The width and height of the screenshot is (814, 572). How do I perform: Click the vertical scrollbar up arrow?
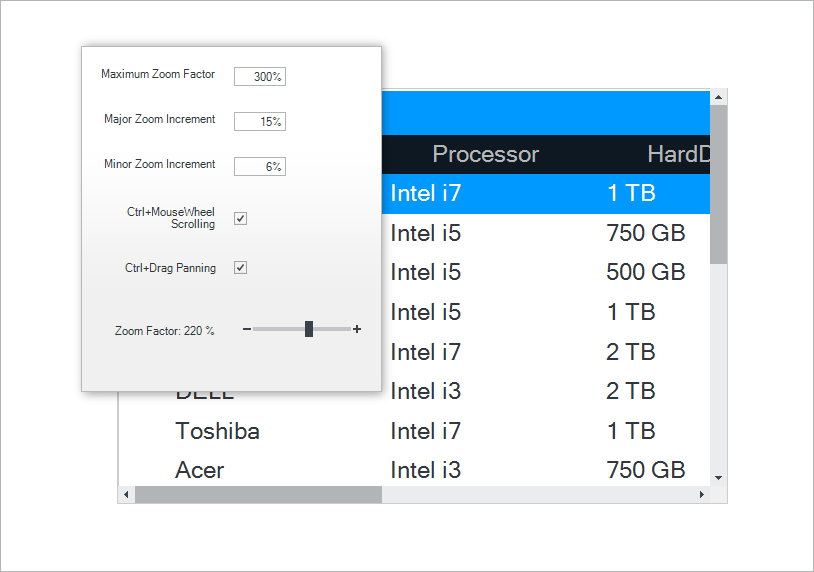tap(718, 97)
